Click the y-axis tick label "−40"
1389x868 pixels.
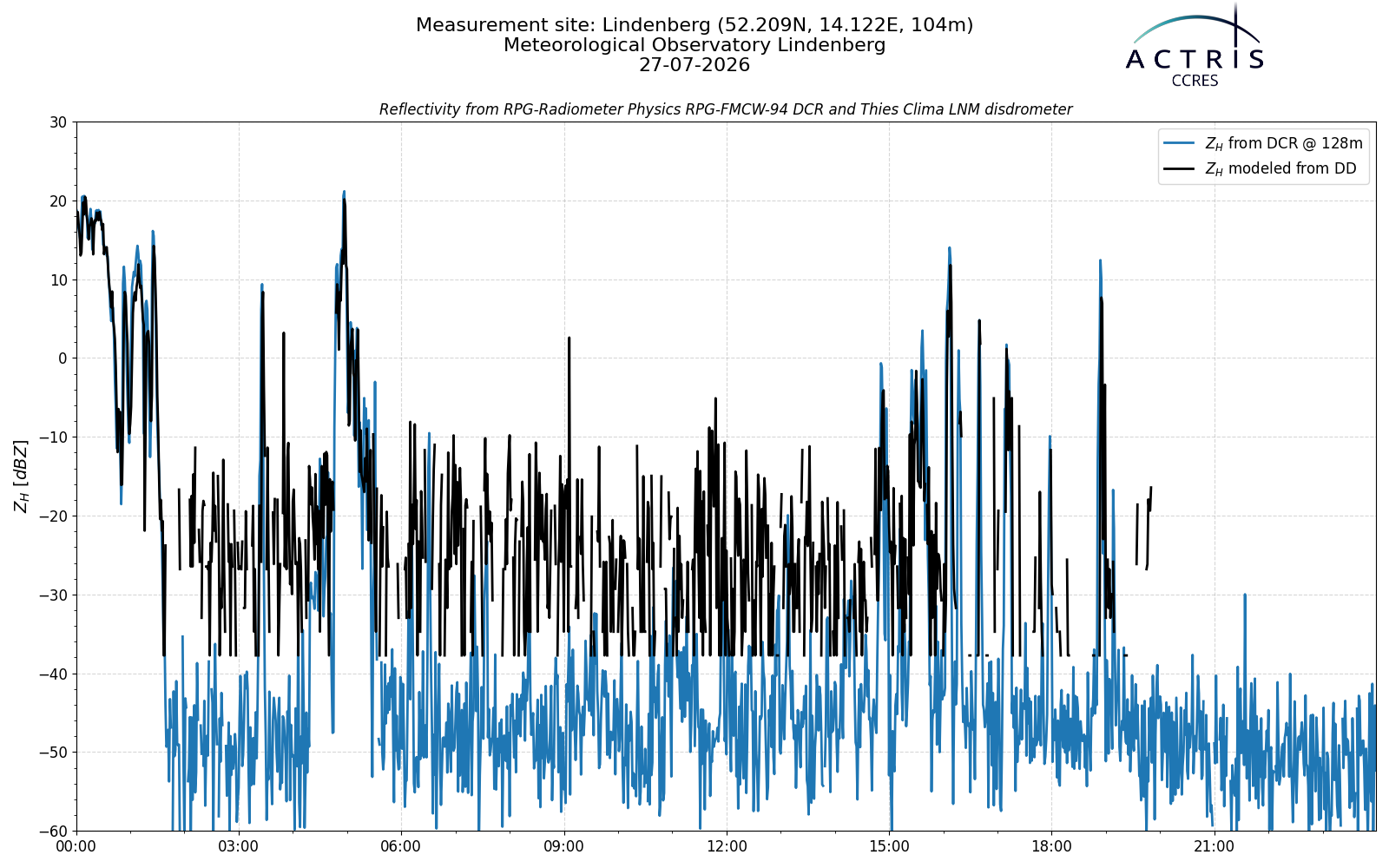coord(52,674)
